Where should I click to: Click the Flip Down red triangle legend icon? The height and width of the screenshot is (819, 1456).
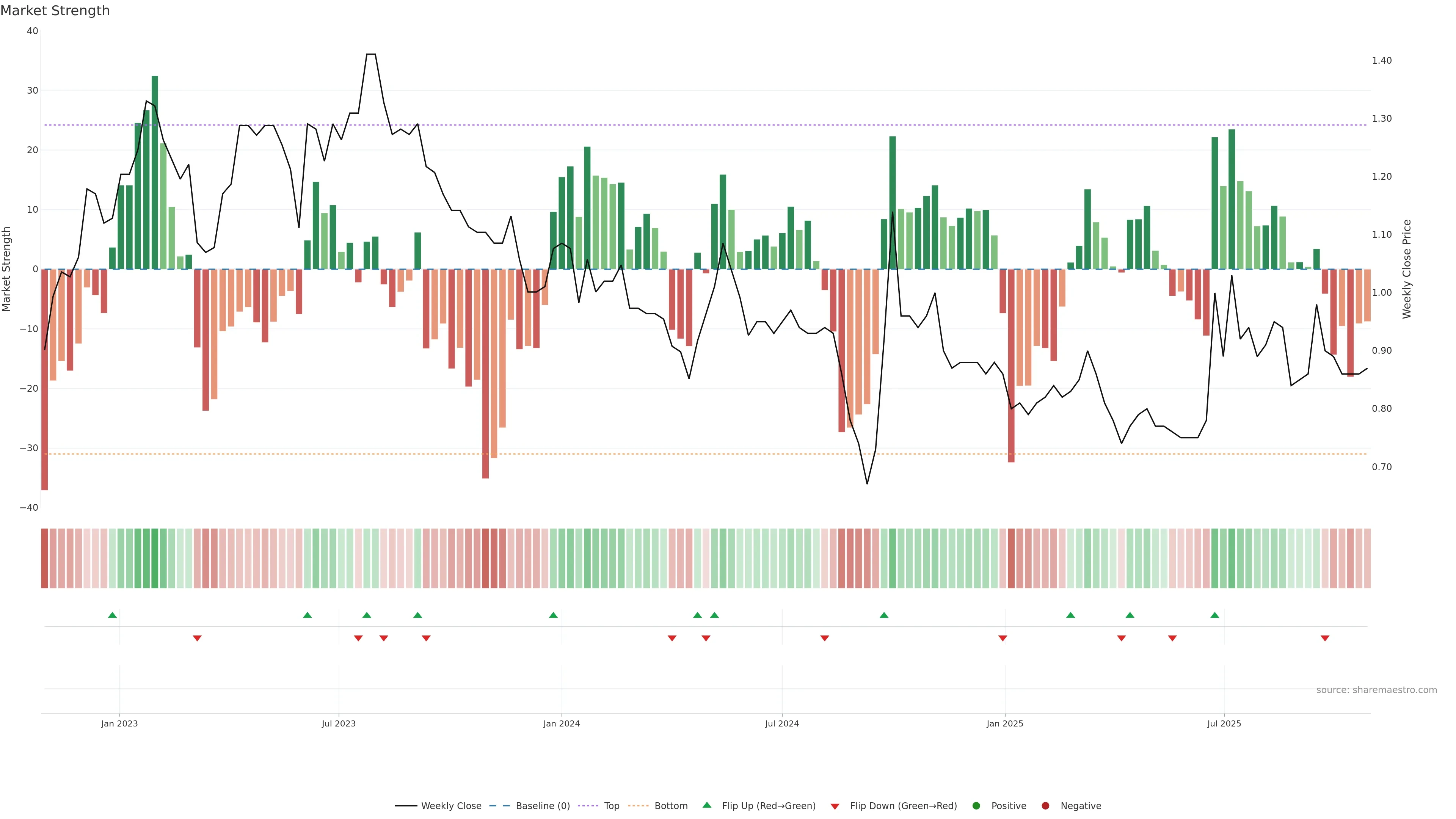835,806
